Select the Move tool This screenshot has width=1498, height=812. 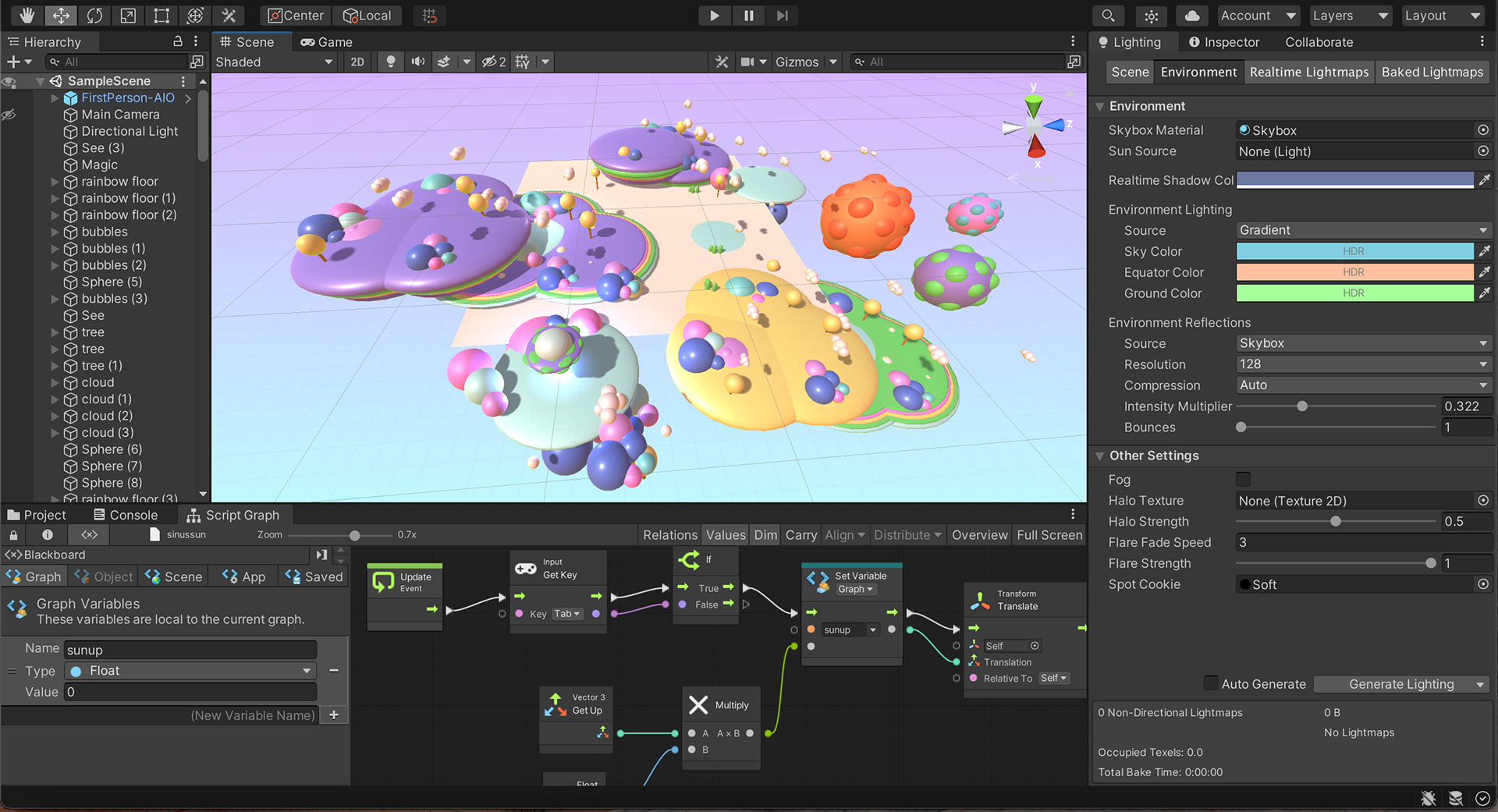(x=61, y=16)
